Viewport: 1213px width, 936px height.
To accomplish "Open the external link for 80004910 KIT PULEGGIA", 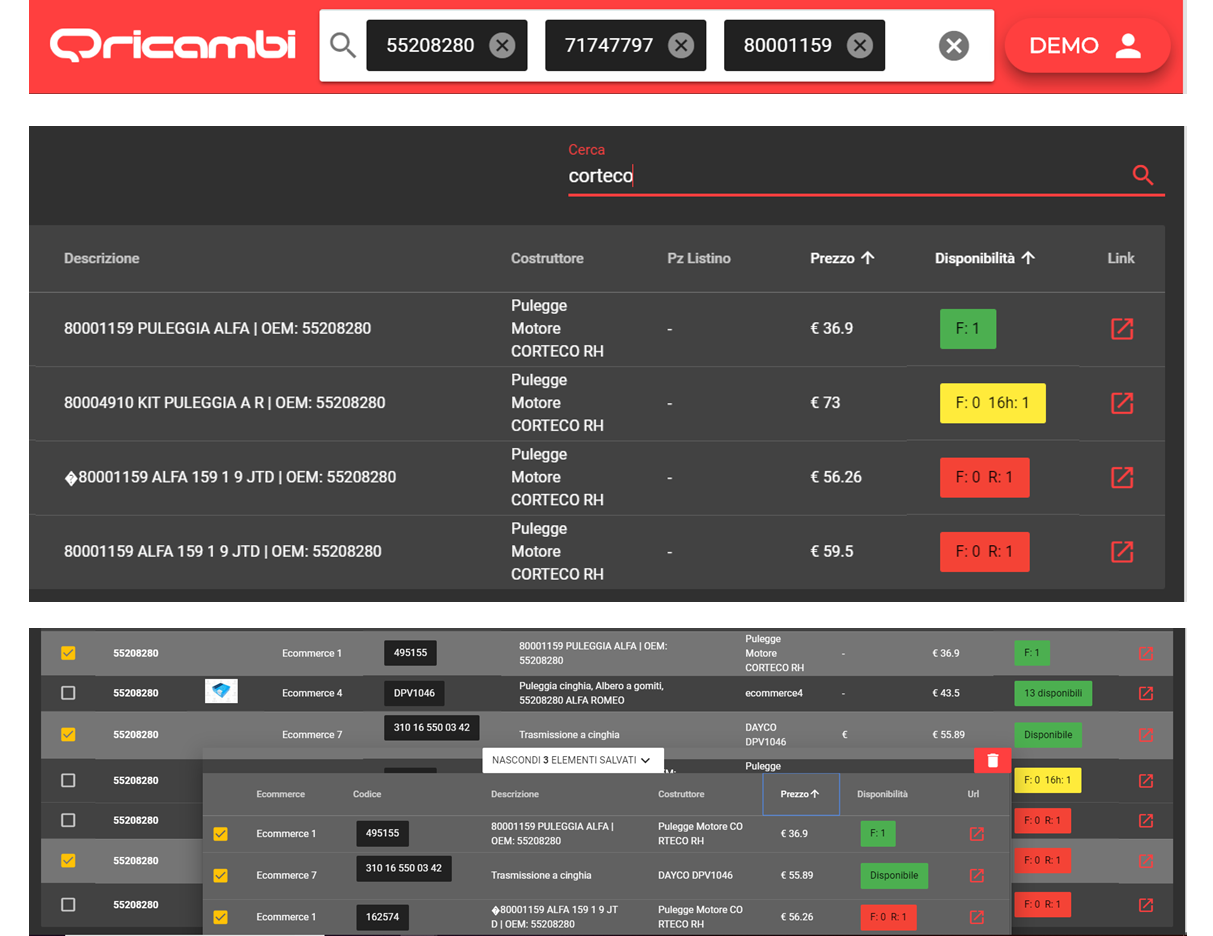I will pyautogui.click(x=1122, y=402).
